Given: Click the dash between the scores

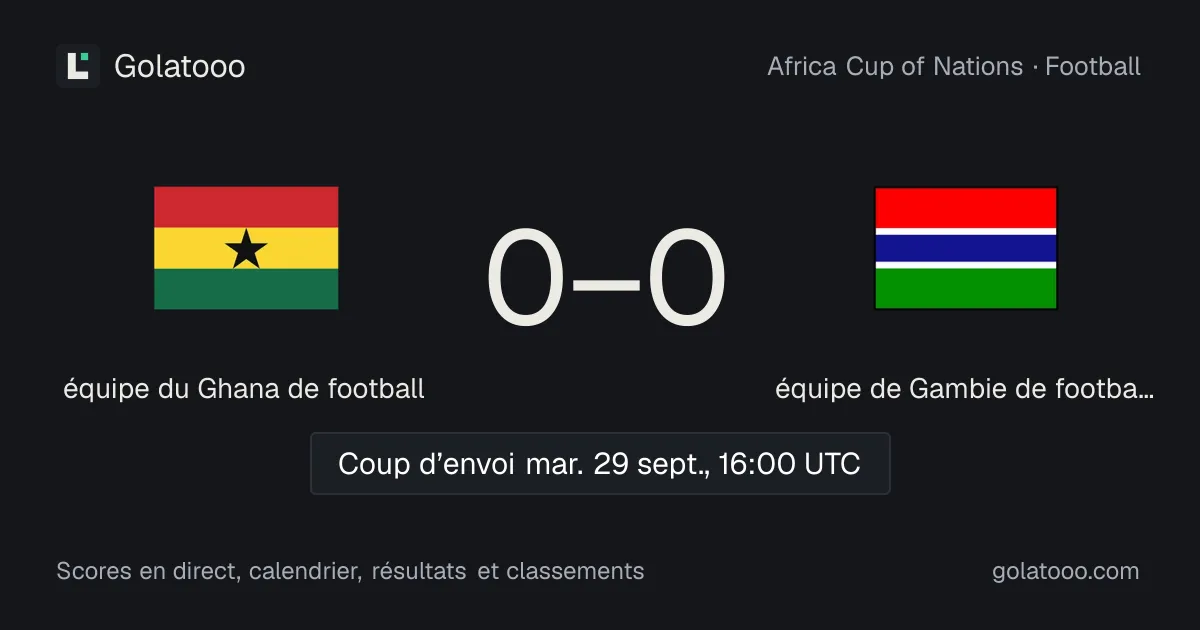Looking at the screenshot, I should pos(606,283).
